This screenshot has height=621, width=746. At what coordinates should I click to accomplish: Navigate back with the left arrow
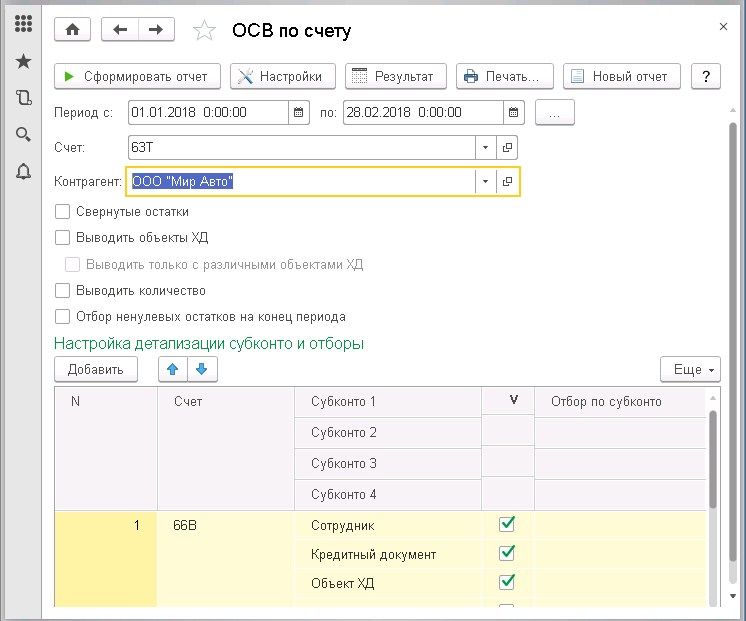click(x=120, y=30)
